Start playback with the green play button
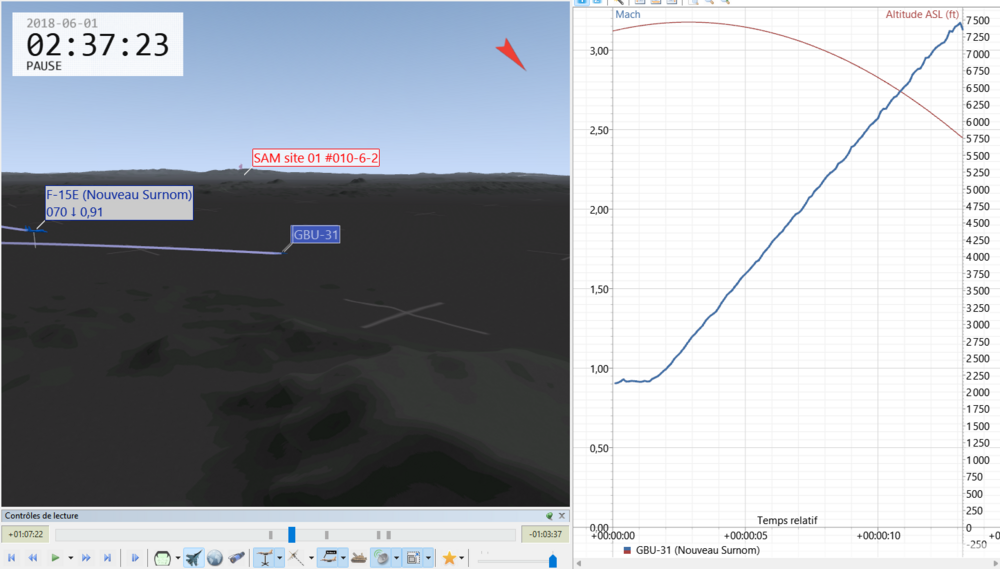This screenshot has height=569, width=1000. pos(55,558)
